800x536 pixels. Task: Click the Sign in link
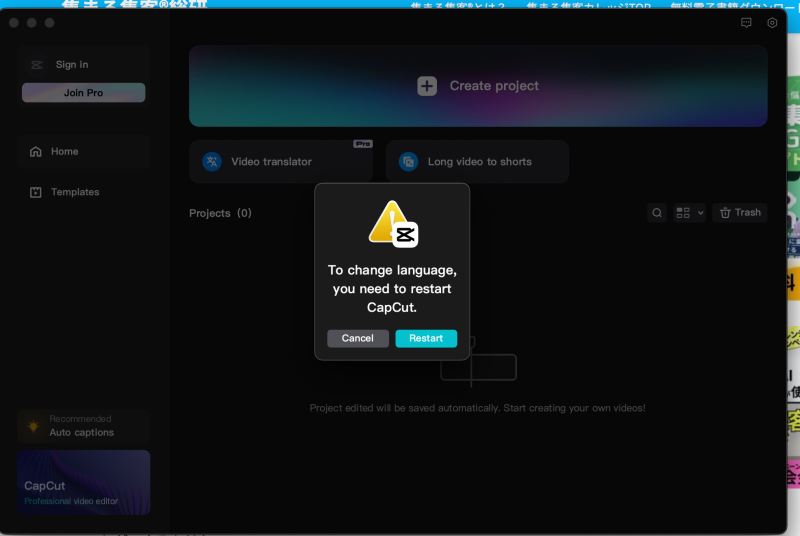(72, 65)
